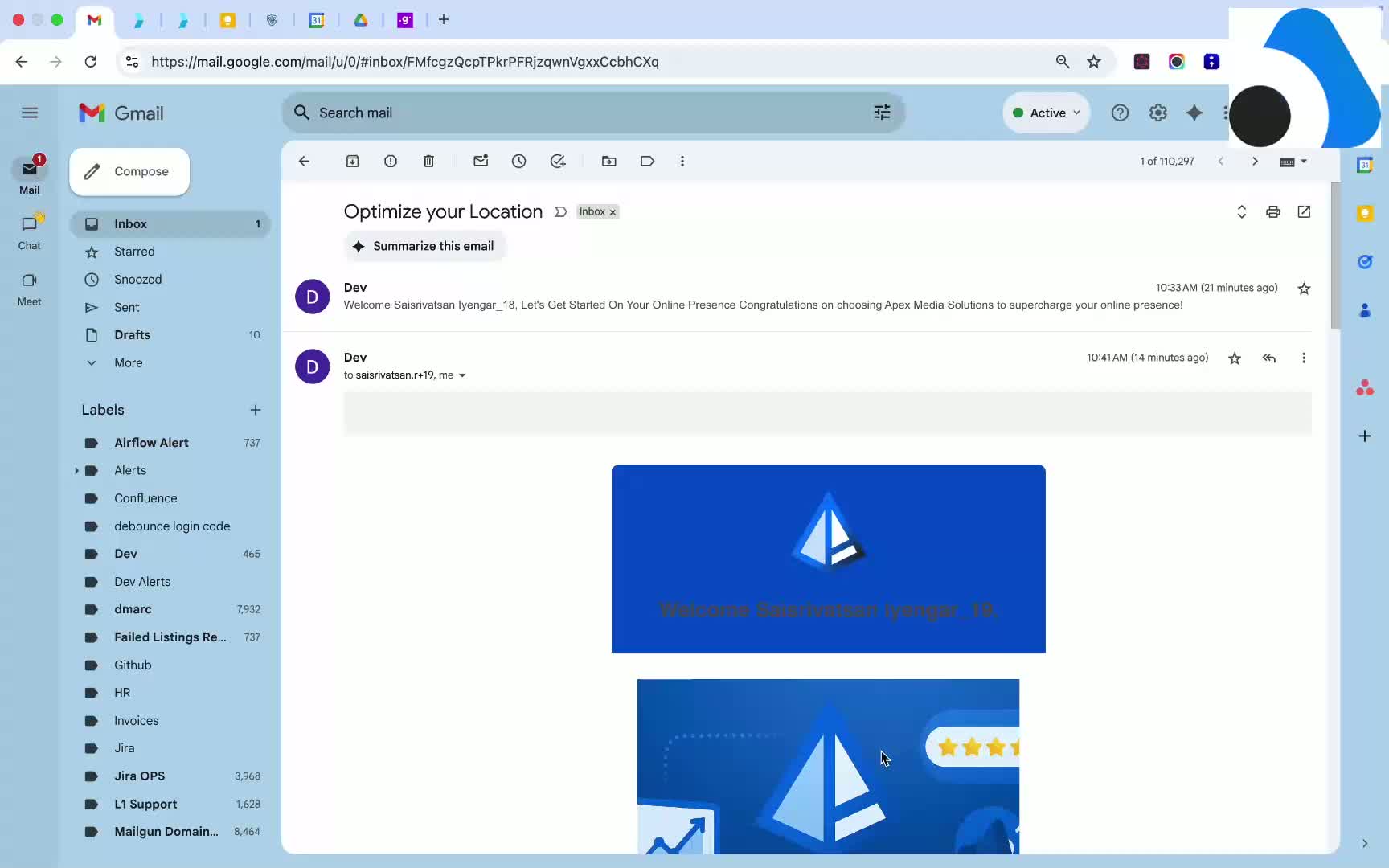Star the 10:41 AM Dev message
This screenshot has width=1389, height=868.
point(1235,358)
